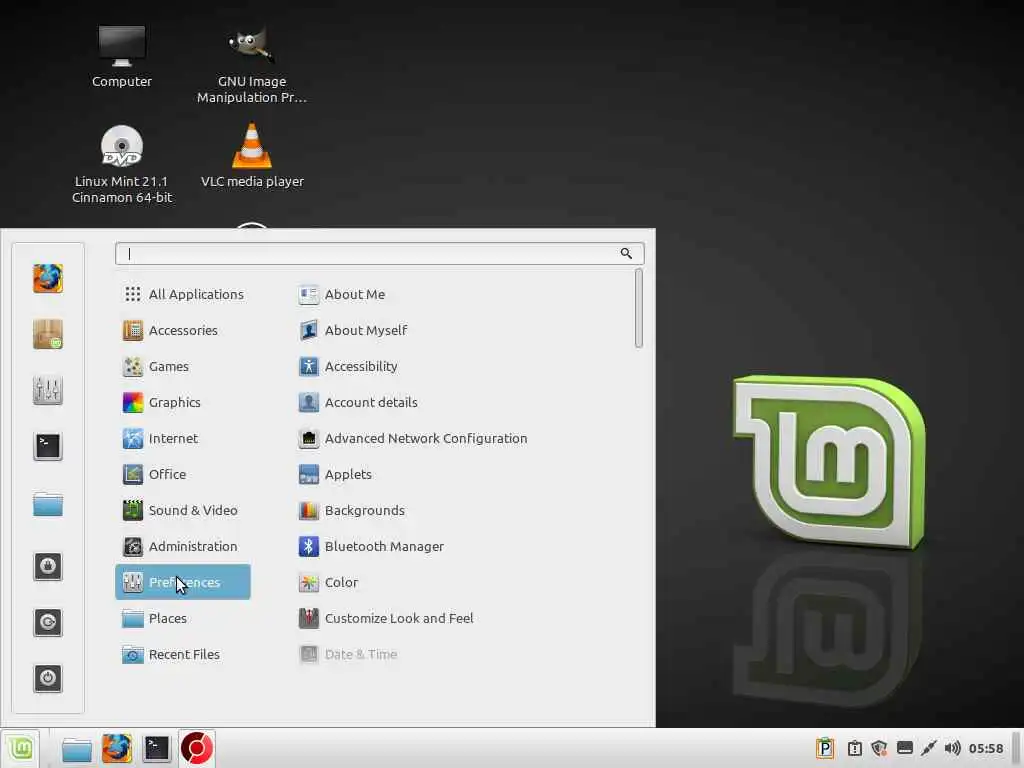
Task: Select the Accessories category
Action: [x=183, y=330]
